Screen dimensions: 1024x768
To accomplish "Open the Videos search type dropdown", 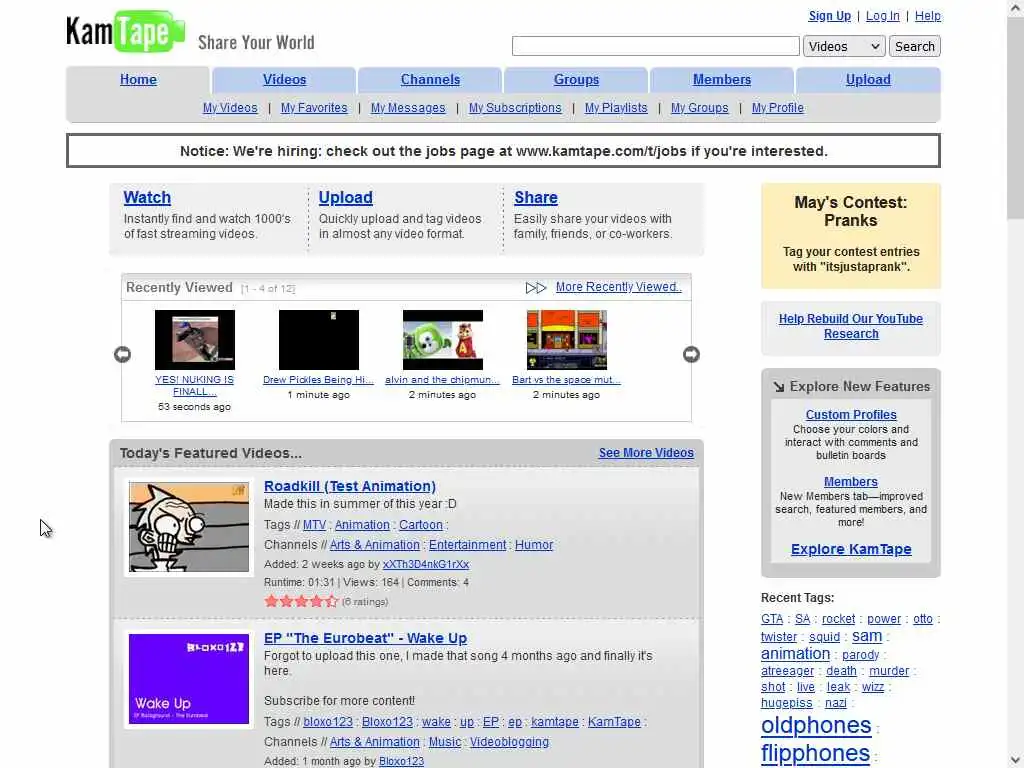I will coord(844,46).
